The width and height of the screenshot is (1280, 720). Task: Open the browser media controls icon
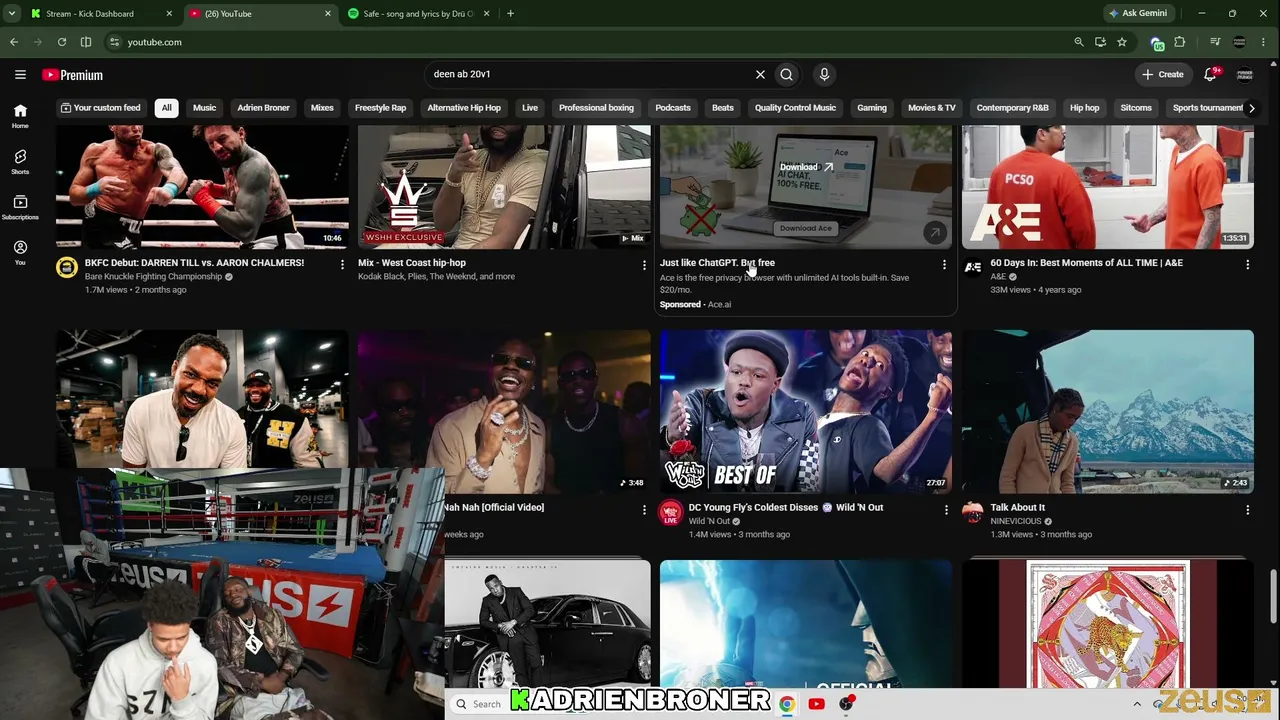pos(1215,42)
